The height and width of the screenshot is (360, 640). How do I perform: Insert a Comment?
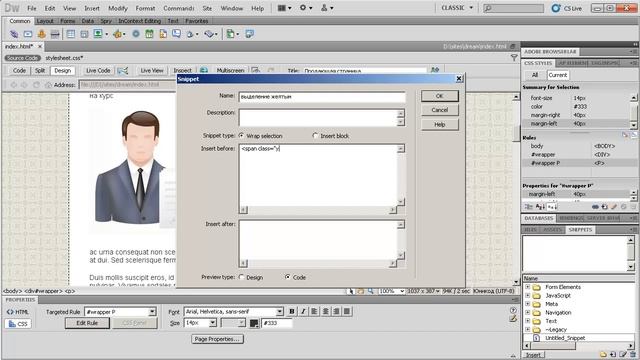tap(176, 34)
